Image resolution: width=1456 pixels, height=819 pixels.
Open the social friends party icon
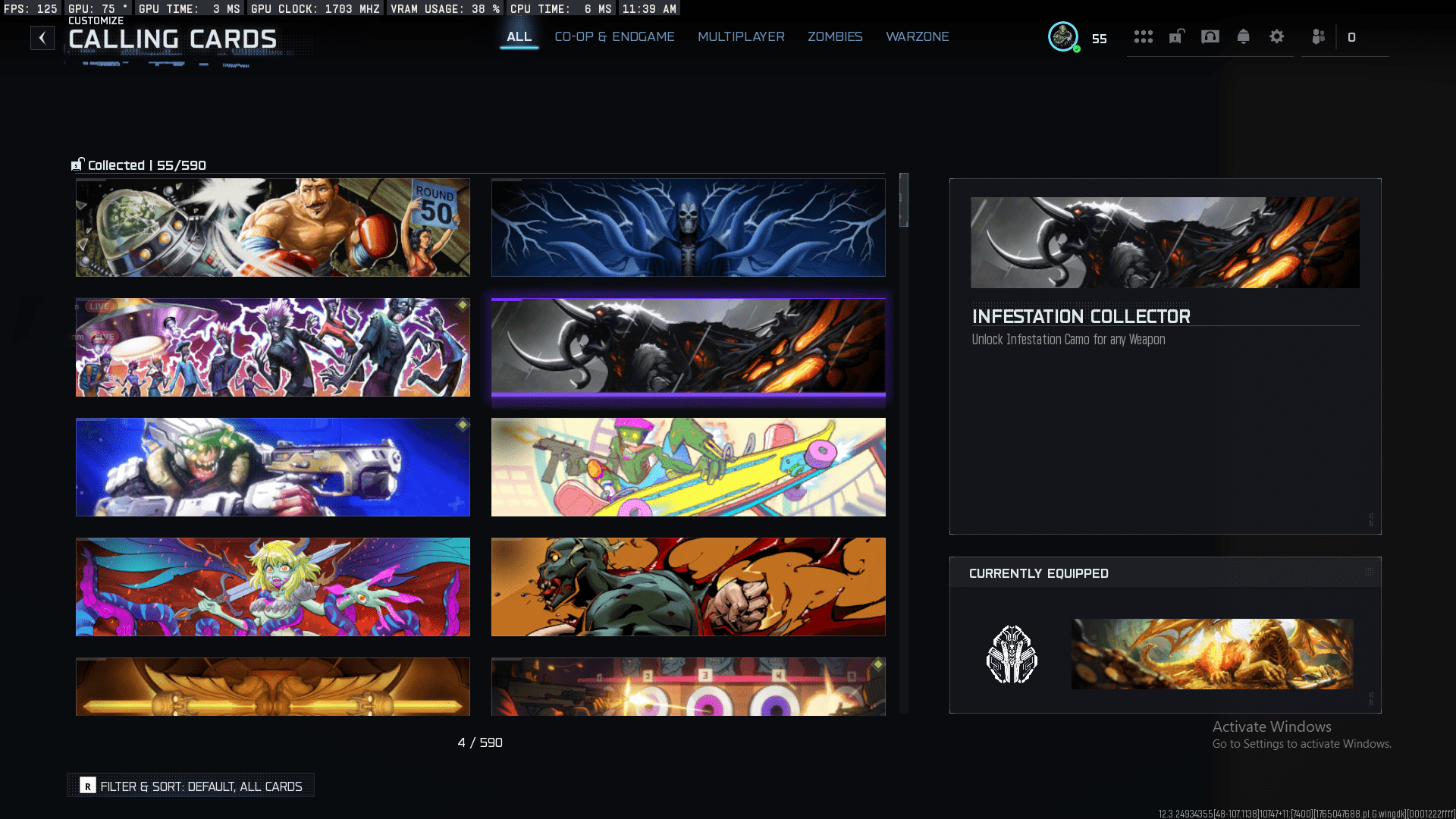pos(1319,36)
